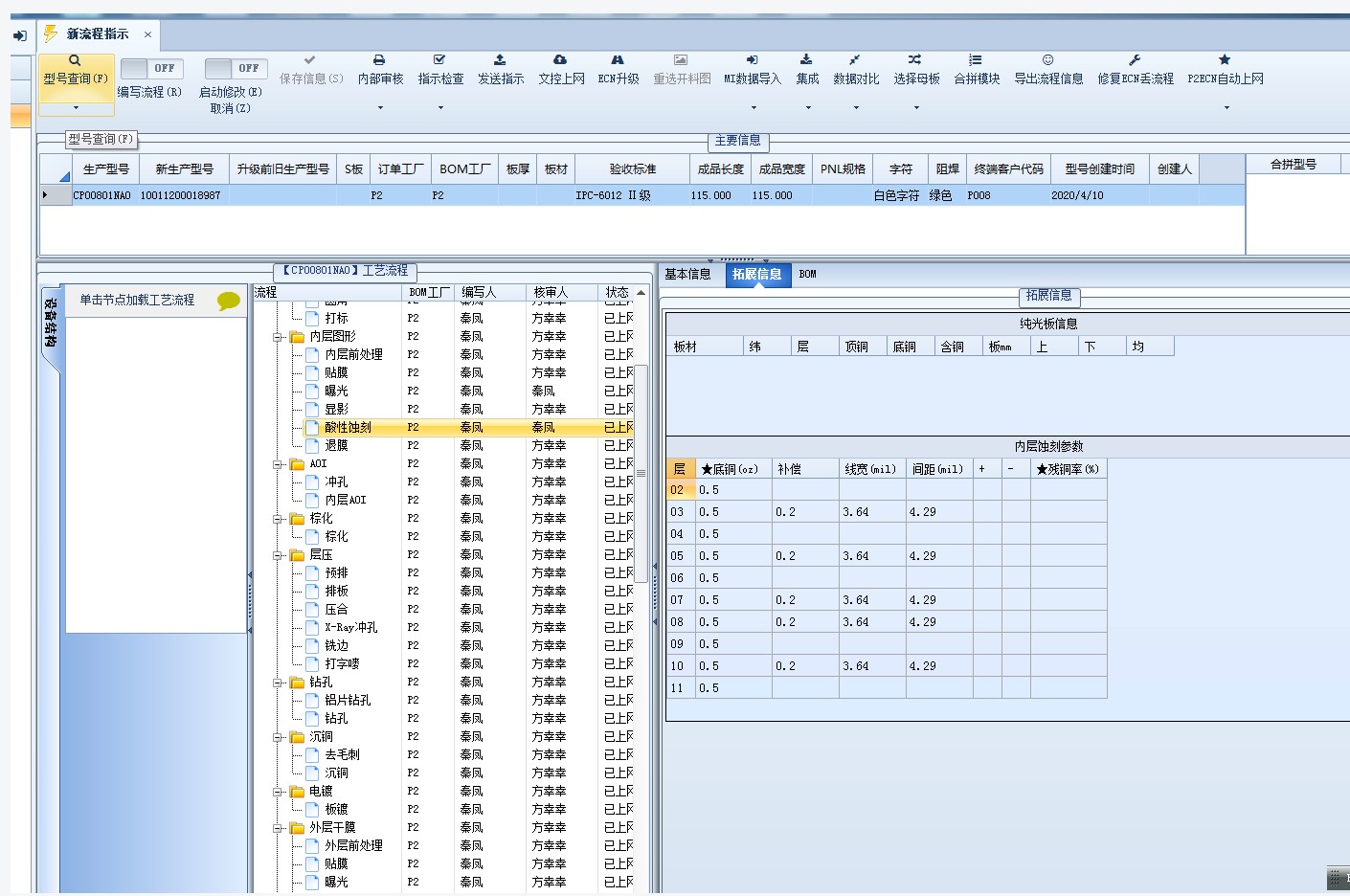Select the 外层前处理 tree item
Screen dimensions: 1350x896
coord(353,845)
